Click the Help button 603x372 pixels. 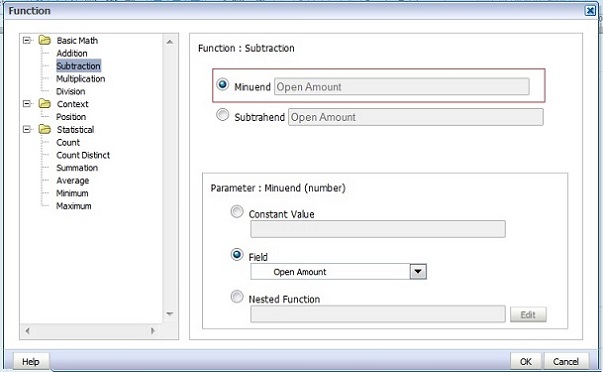(x=31, y=362)
